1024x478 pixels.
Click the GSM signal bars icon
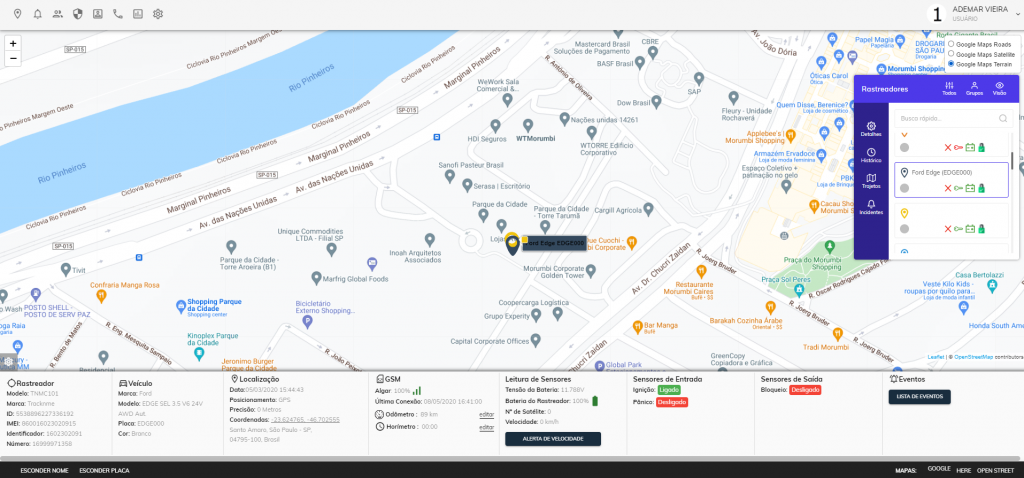click(417, 390)
